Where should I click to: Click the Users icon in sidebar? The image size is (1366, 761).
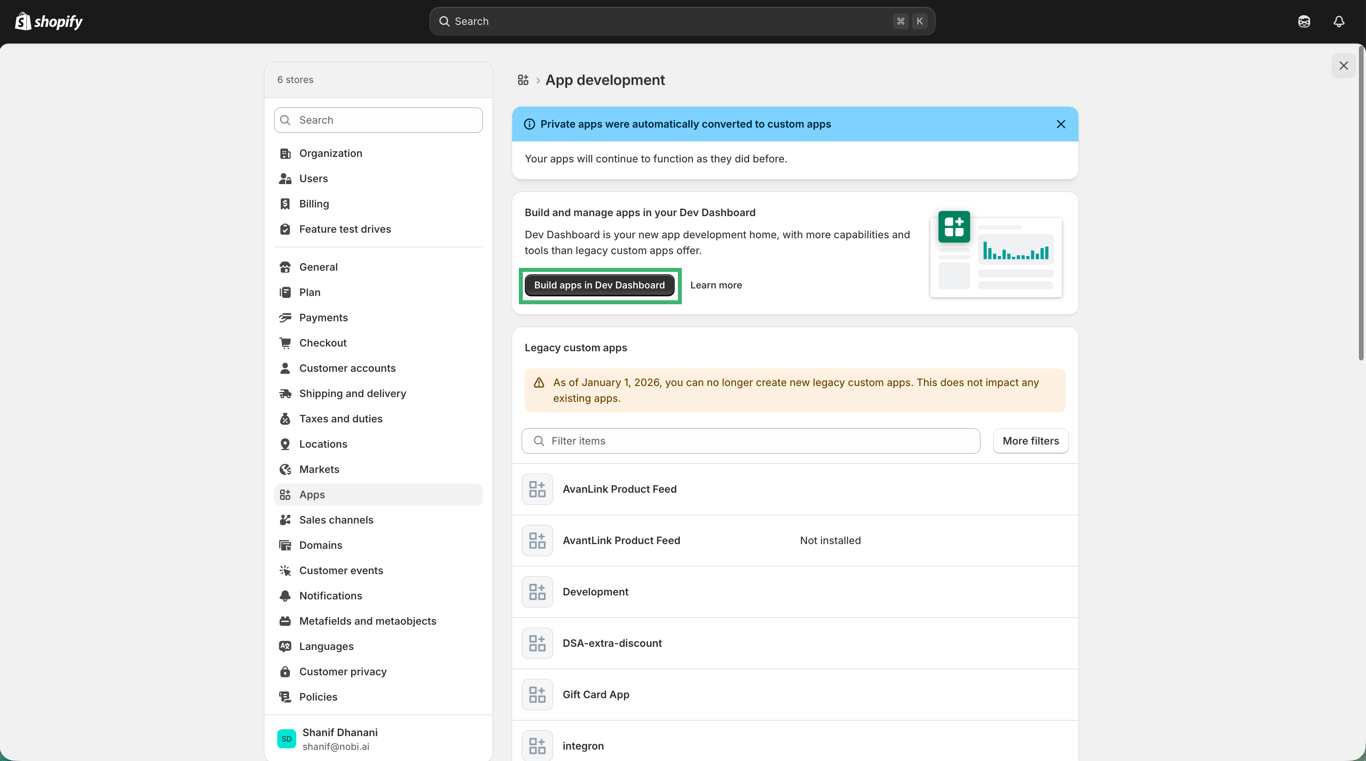(x=285, y=179)
